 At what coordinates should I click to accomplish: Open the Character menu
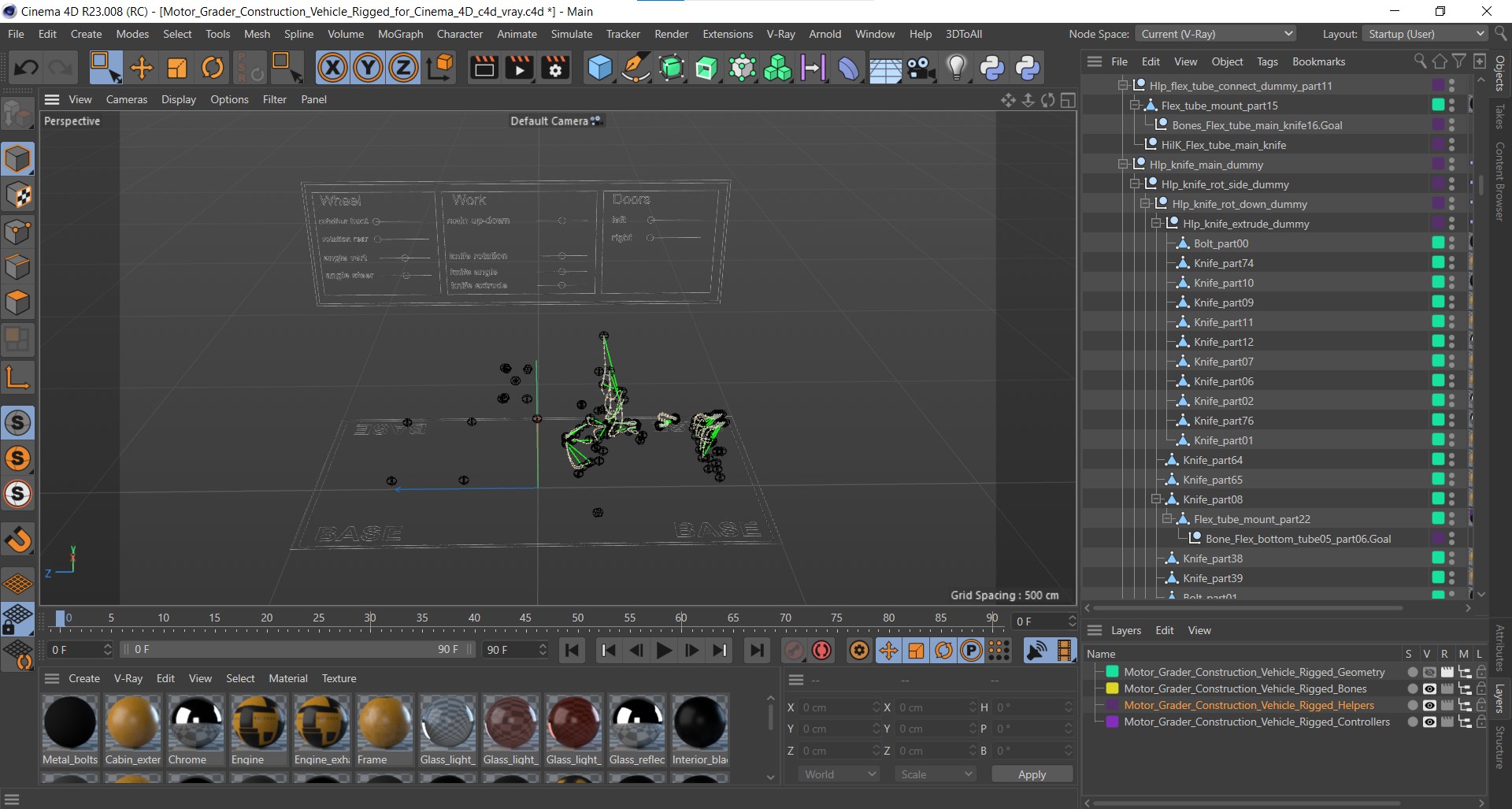(460, 34)
